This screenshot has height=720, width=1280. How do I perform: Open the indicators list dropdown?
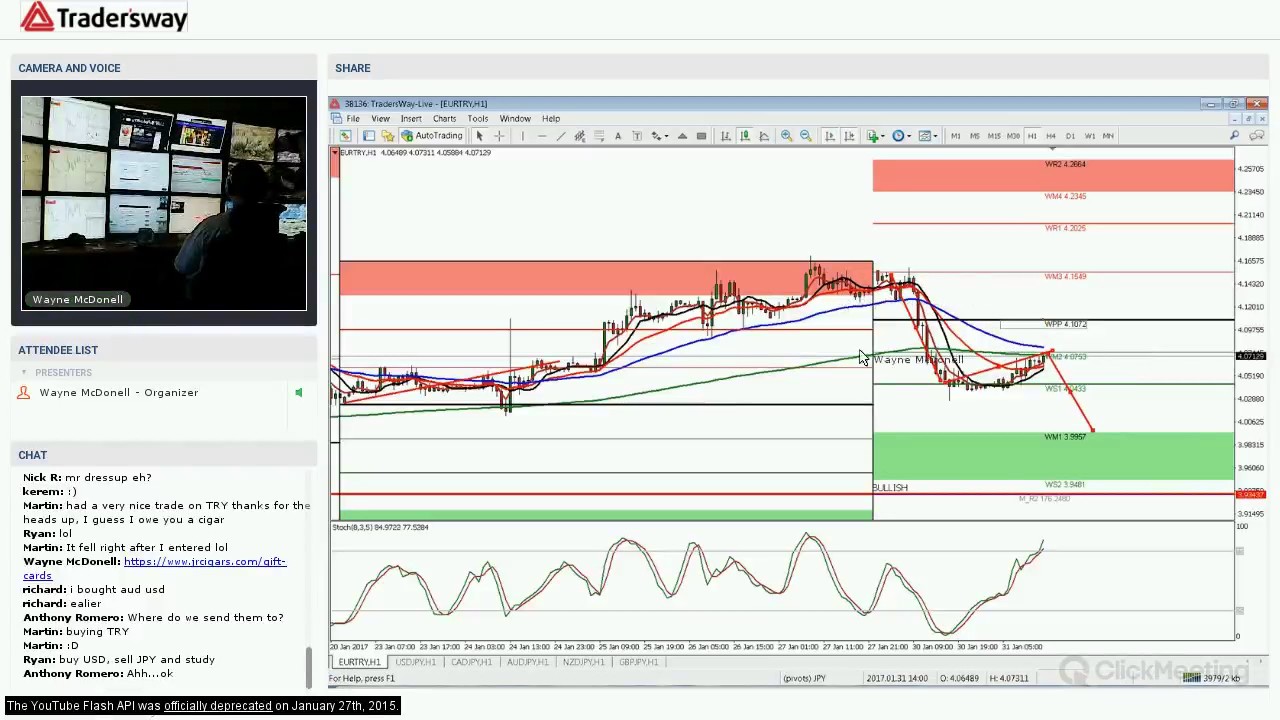pos(876,136)
